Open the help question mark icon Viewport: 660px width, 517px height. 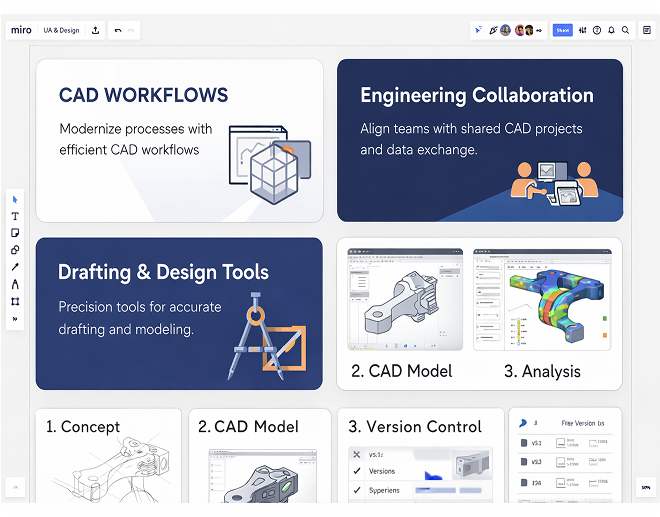(597, 30)
